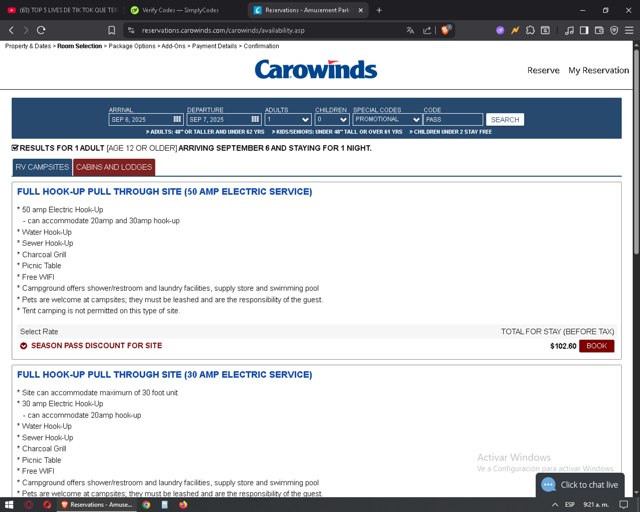640x512 pixels.
Task: Open Windows Start menu
Action: click(9, 505)
